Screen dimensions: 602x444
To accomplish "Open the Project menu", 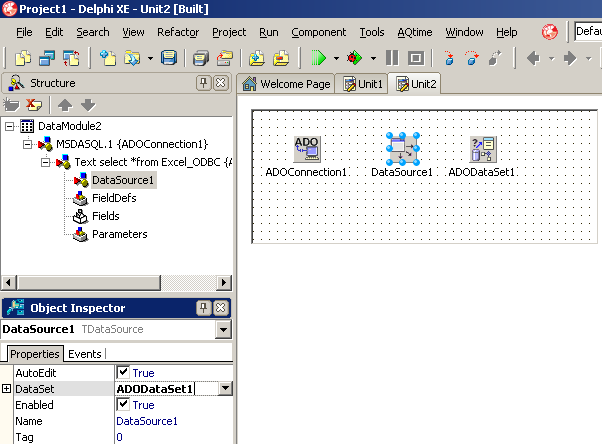I will pyautogui.click(x=229, y=32).
